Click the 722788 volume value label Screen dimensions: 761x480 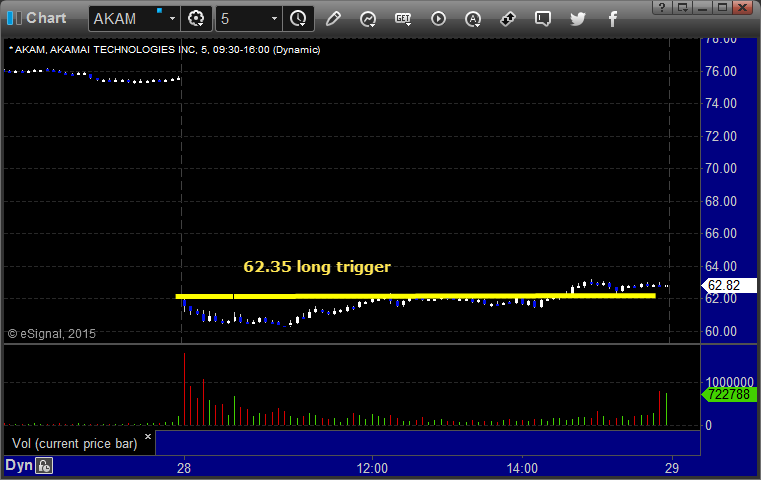[x=729, y=395]
